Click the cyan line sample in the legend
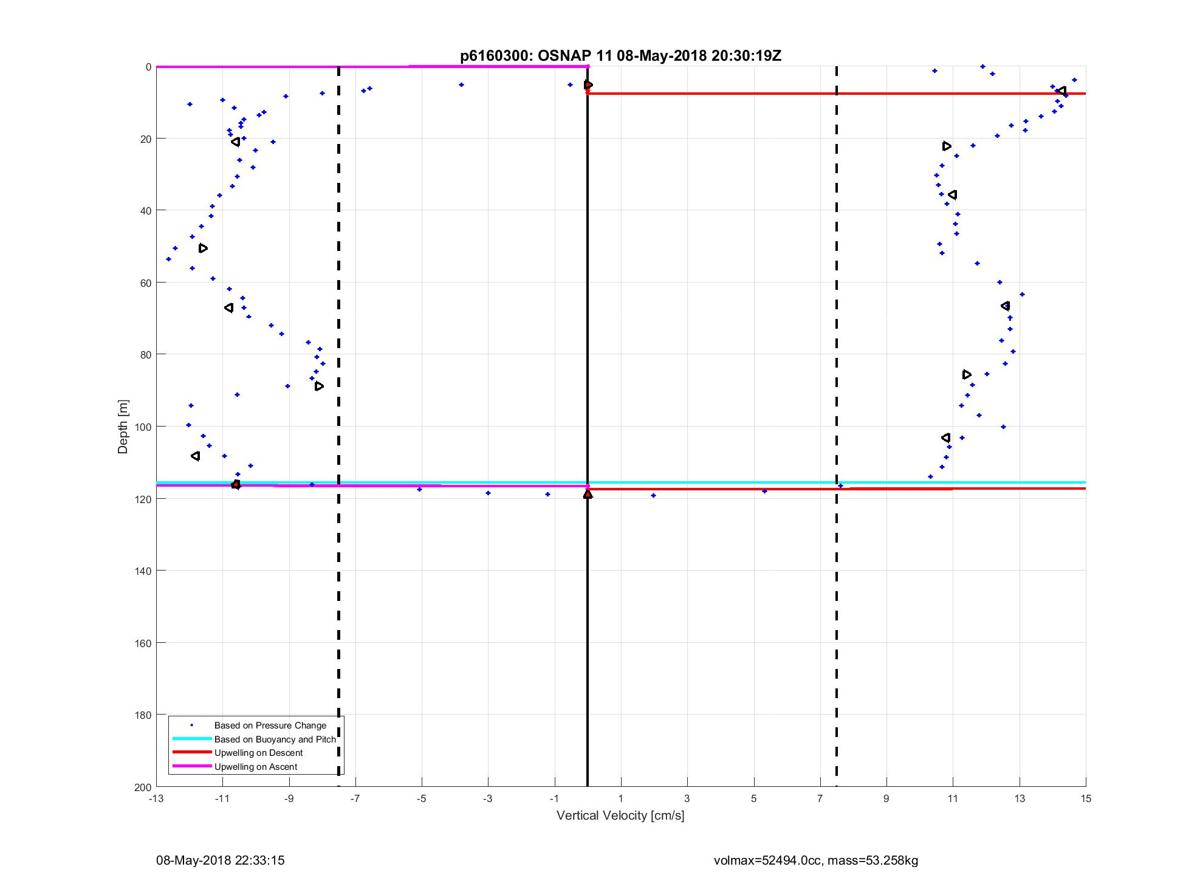Viewport: 1200px width, 885px height. point(191,739)
